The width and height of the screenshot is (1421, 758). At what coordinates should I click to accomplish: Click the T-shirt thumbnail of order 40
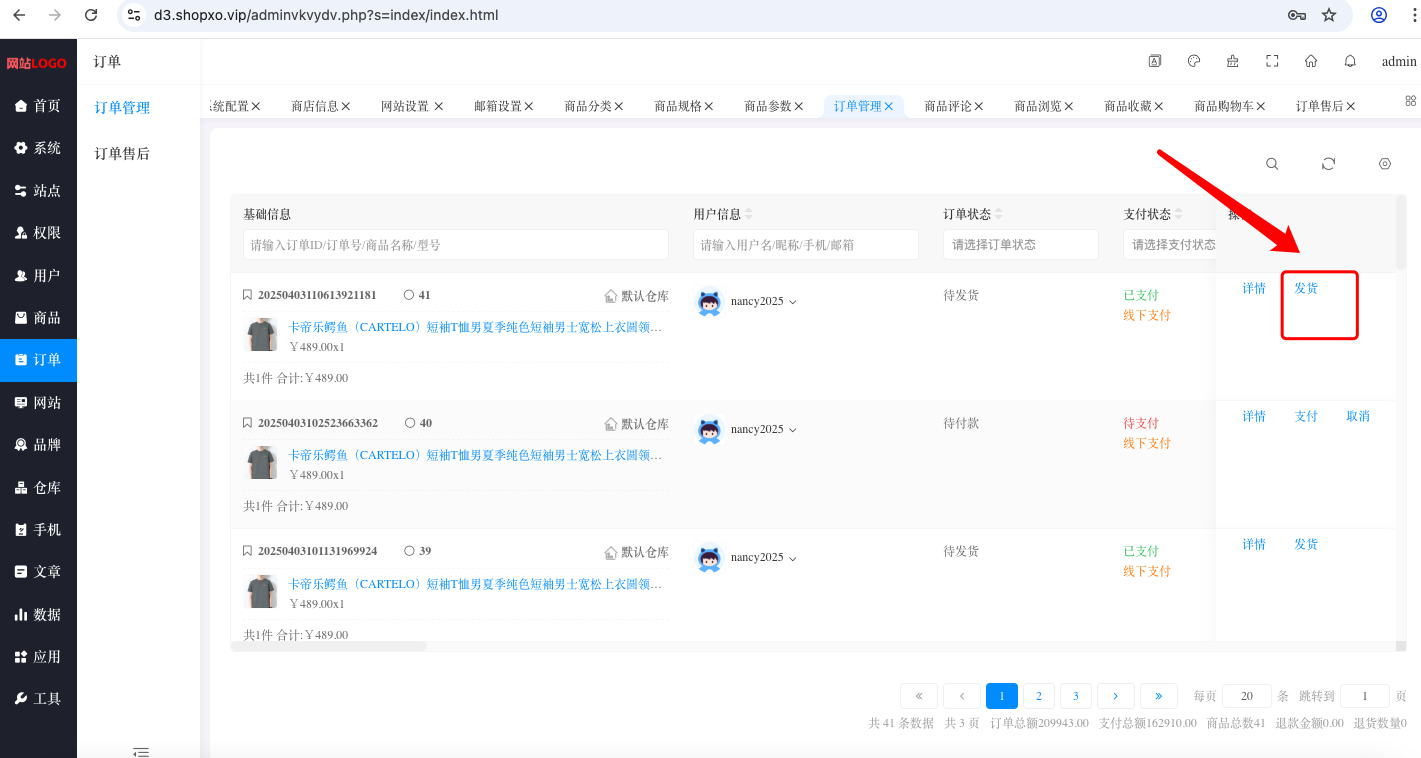click(x=262, y=463)
